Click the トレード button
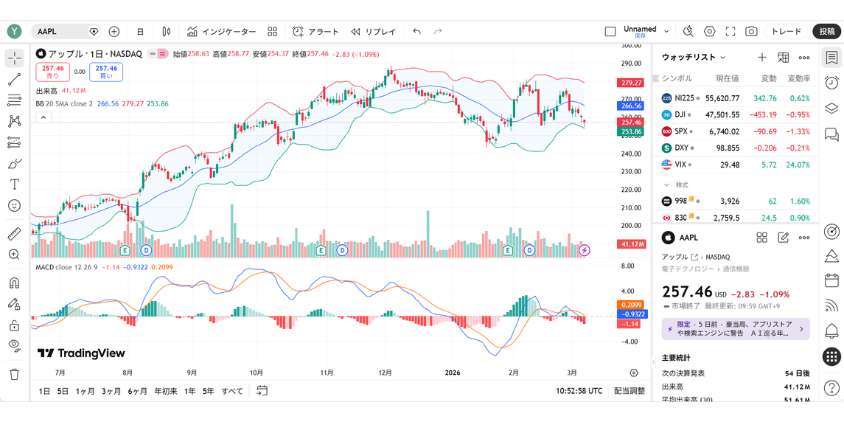Viewport: 844px width, 422px height. click(x=786, y=31)
